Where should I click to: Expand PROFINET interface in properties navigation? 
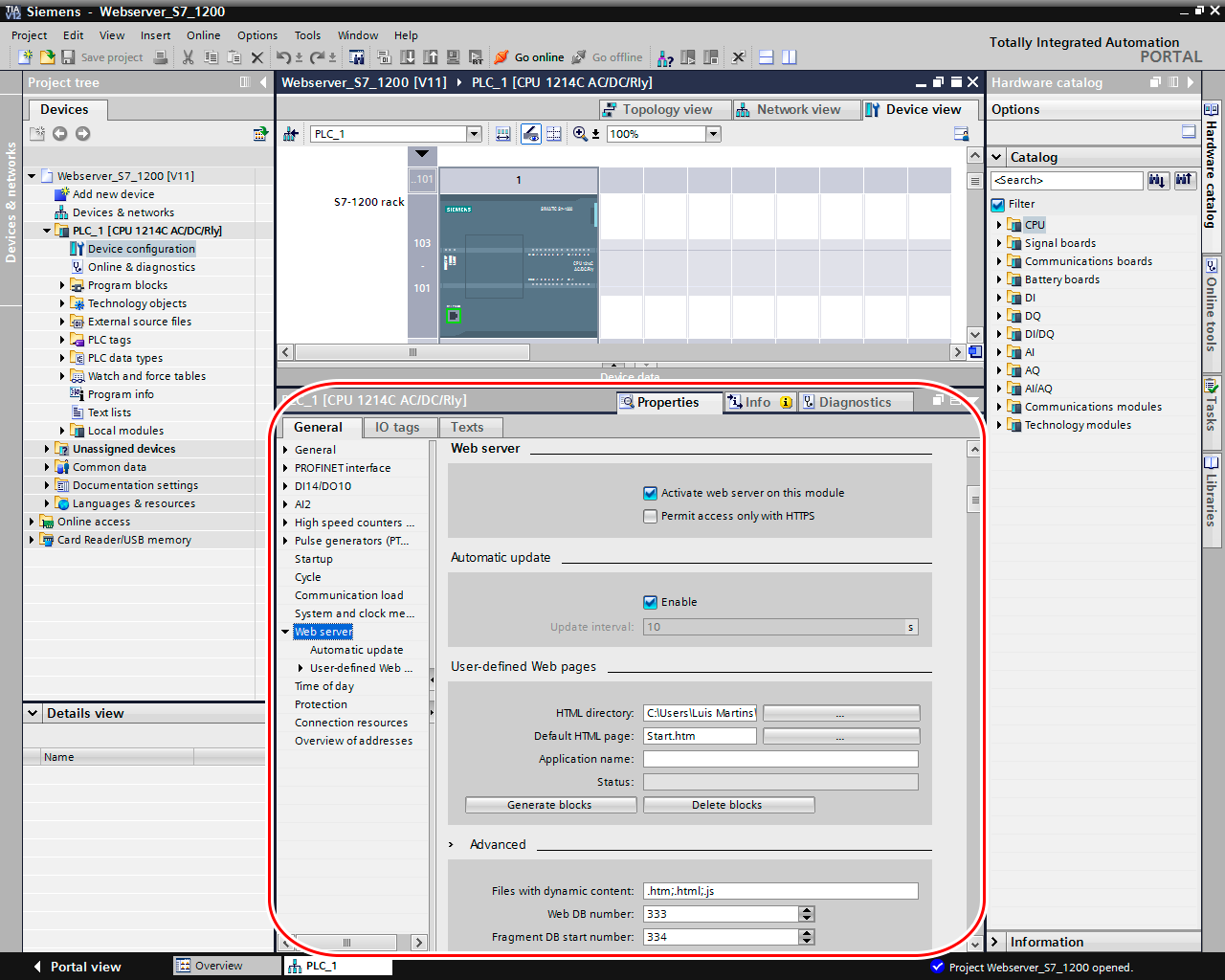(285, 468)
